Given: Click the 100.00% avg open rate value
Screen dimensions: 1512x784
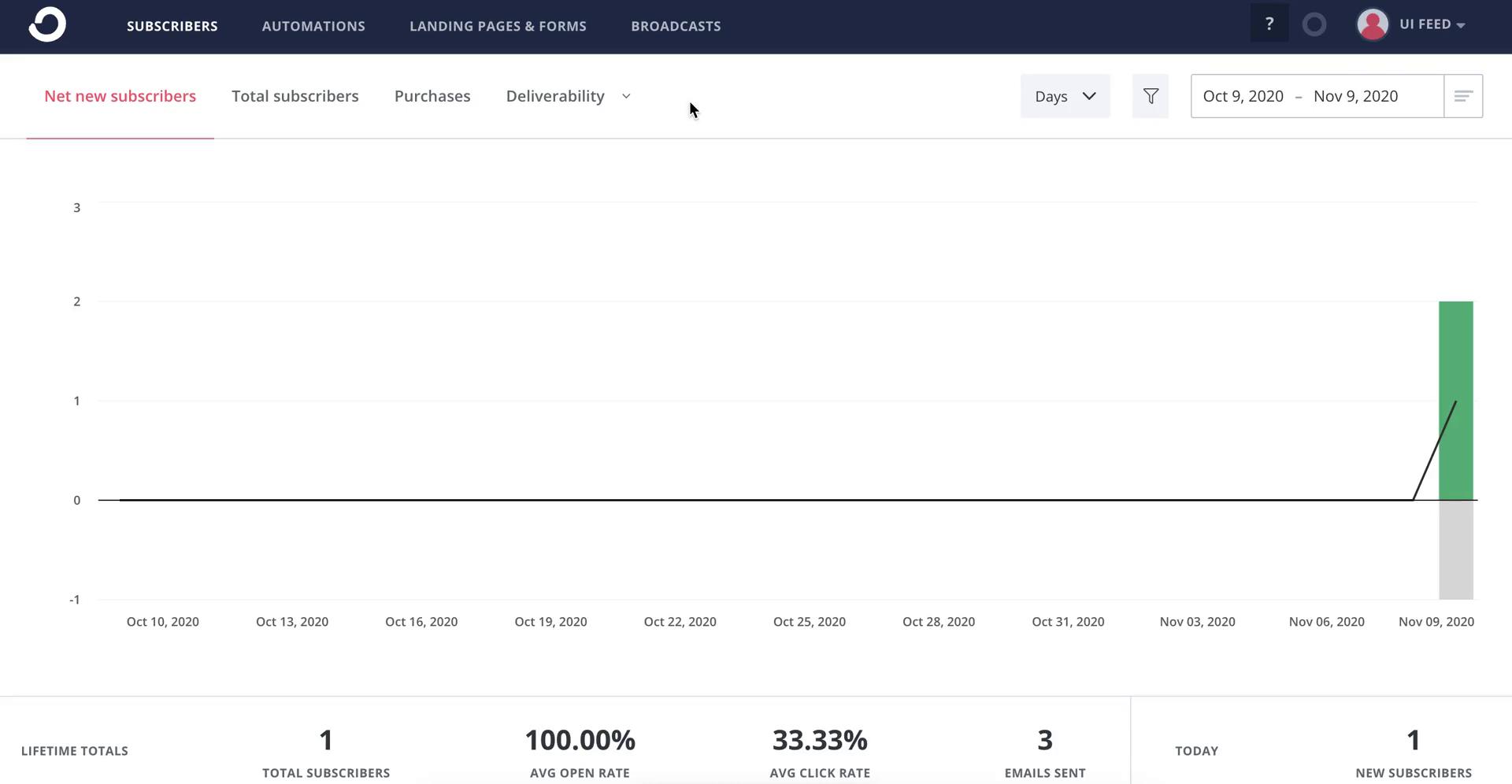Looking at the screenshot, I should point(580,740).
